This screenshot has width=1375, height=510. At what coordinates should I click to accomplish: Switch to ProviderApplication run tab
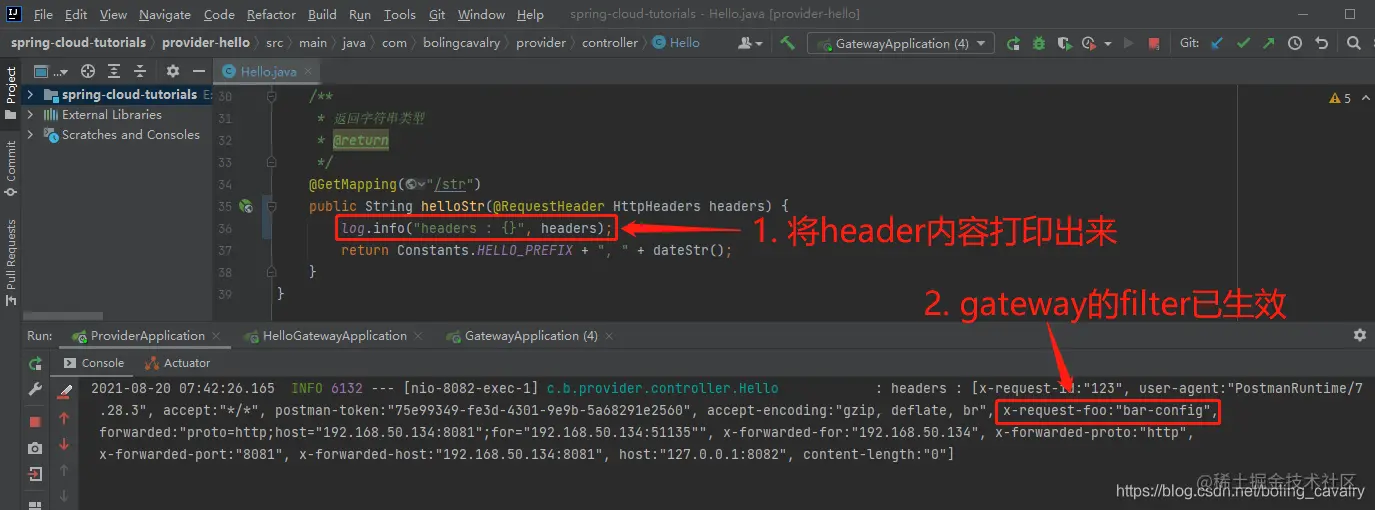[147, 336]
